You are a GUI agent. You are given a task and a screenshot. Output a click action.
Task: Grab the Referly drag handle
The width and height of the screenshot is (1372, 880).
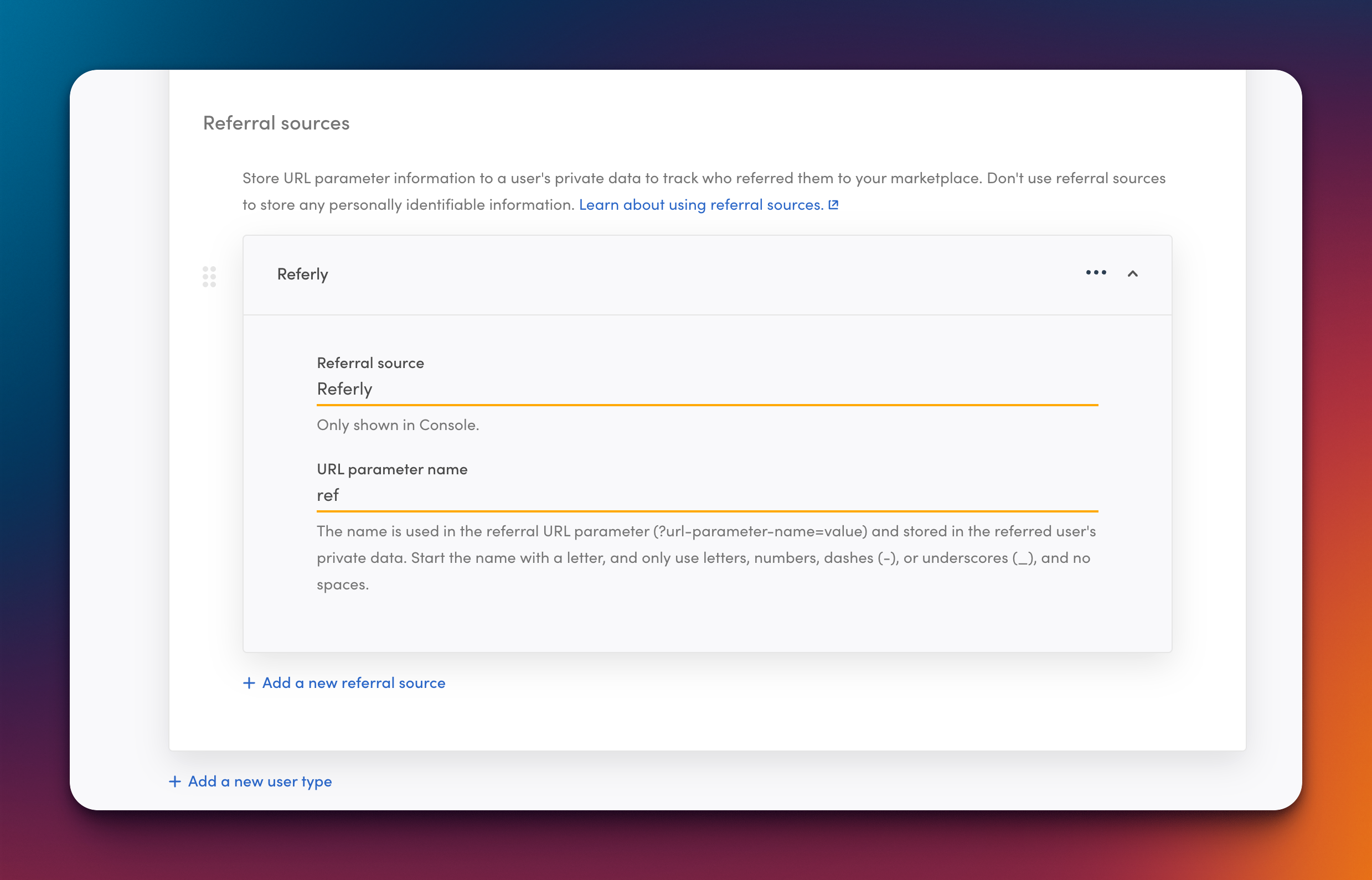209,277
